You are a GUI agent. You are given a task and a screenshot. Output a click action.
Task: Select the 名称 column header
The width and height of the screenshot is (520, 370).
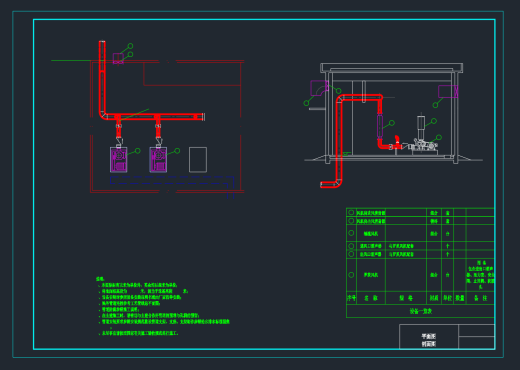[371, 298]
